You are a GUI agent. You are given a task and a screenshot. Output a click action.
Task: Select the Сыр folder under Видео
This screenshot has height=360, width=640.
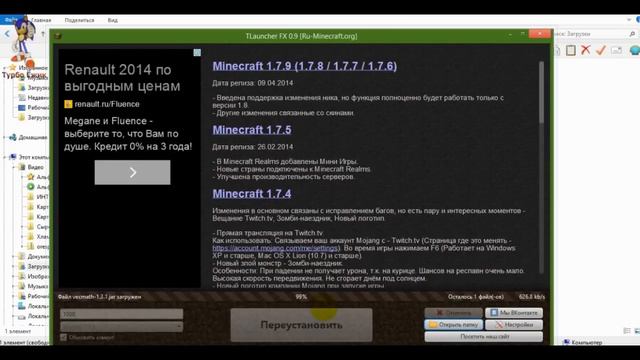point(38,227)
